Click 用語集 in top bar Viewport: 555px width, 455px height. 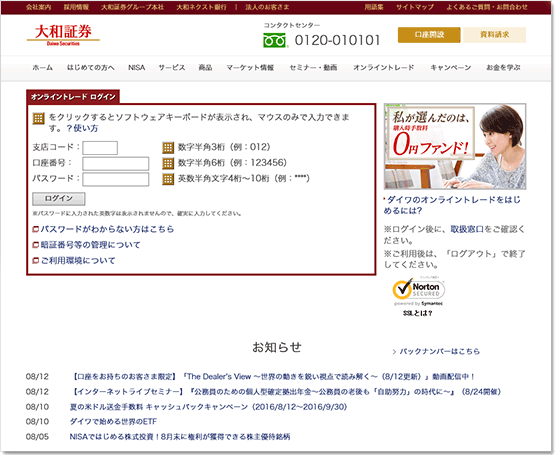[374, 7]
